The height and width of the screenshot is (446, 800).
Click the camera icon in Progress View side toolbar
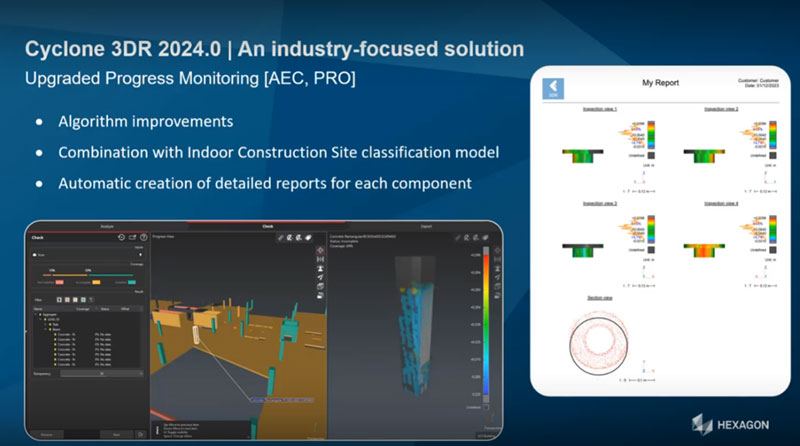[x=320, y=295]
